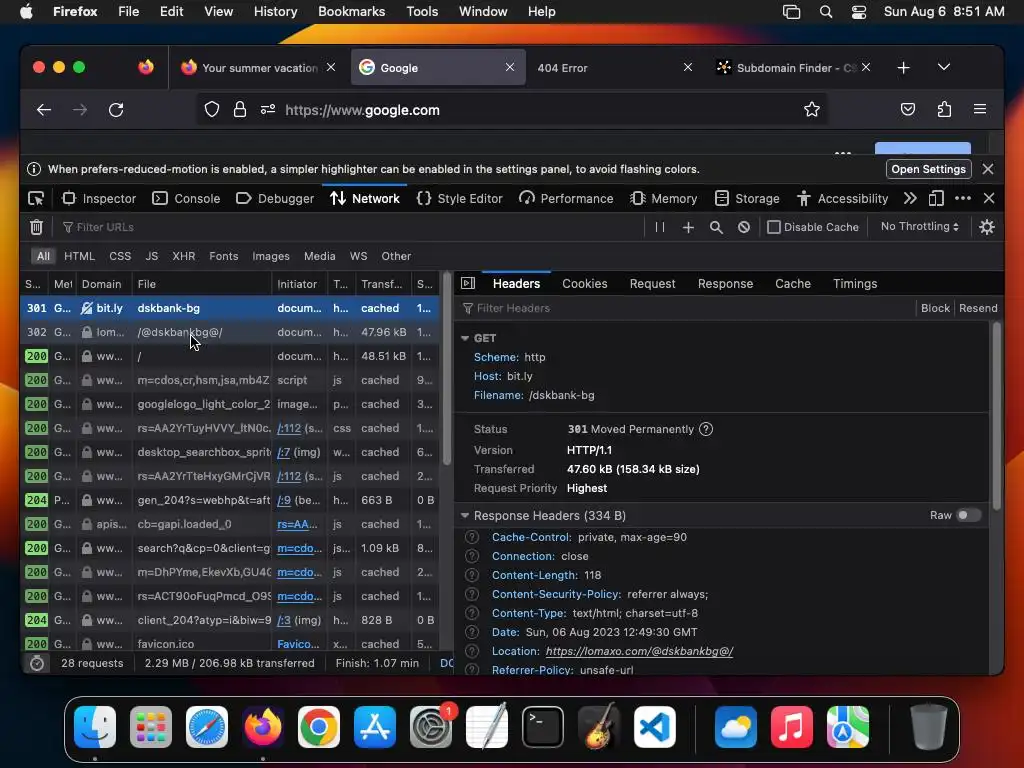
Task: View site security lock information
Action: click(240, 110)
